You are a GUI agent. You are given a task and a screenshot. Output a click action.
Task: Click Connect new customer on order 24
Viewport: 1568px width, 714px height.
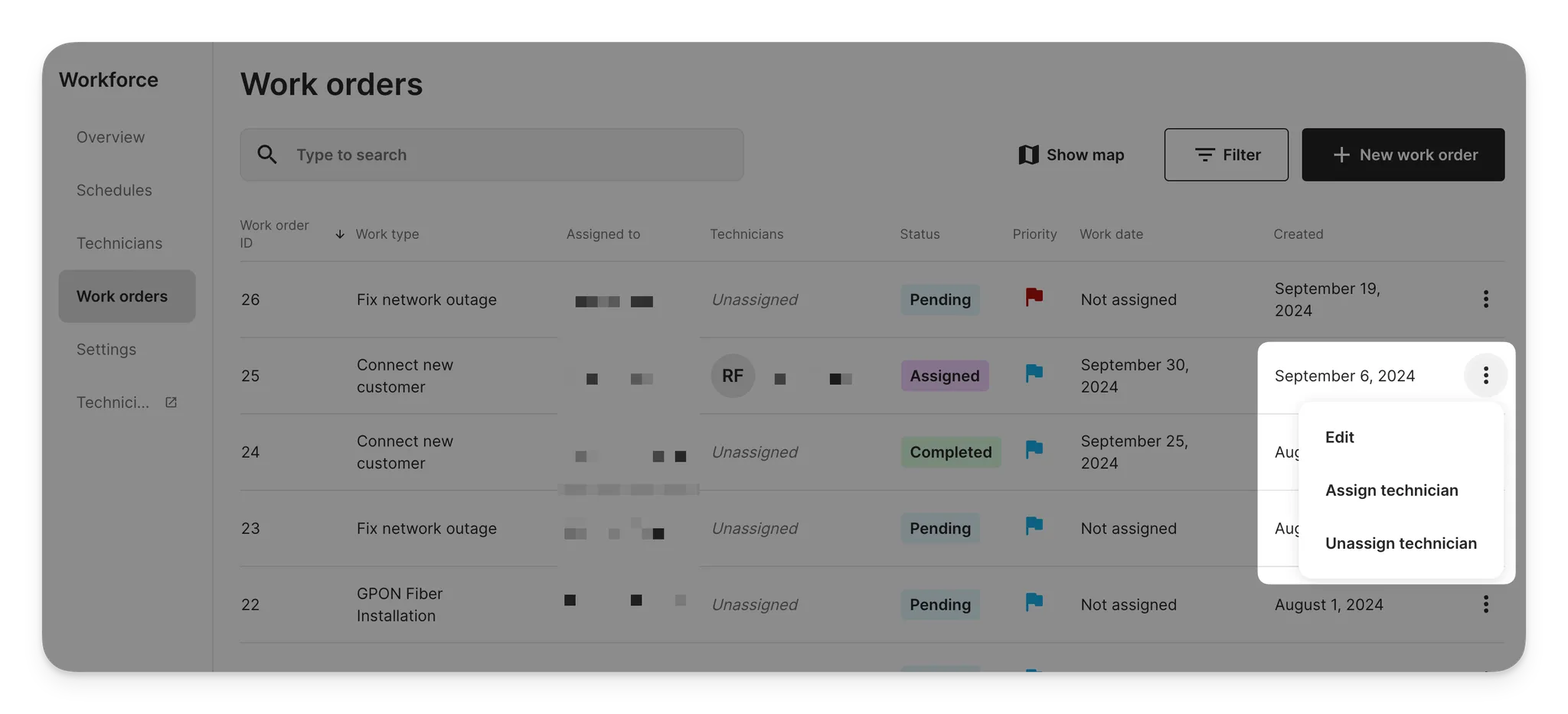[x=405, y=452]
